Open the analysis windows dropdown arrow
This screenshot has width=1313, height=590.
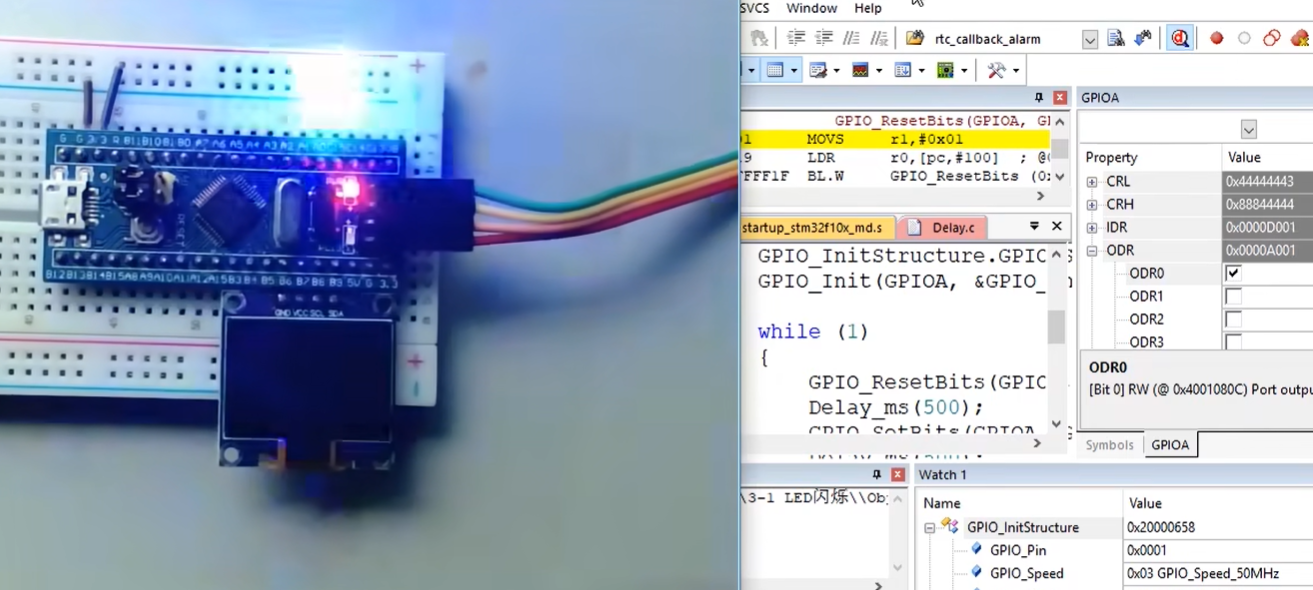coord(879,70)
